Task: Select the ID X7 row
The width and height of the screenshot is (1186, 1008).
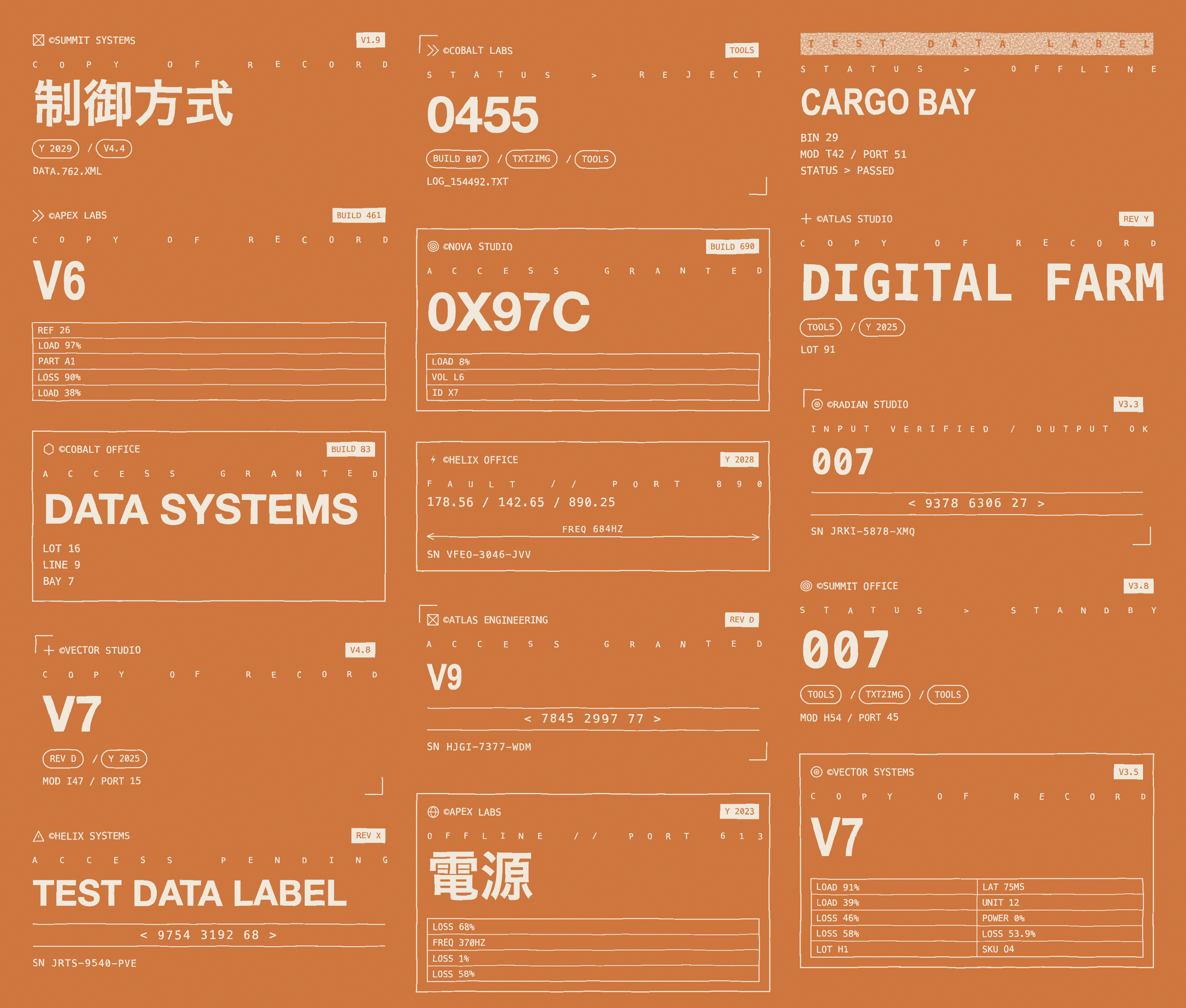Action: (593, 392)
